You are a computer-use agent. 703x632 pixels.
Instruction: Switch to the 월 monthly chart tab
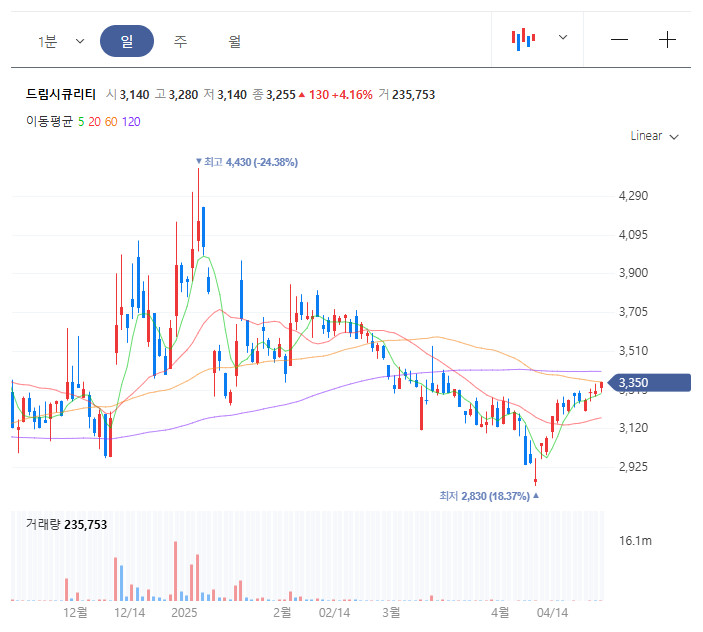click(234, 41)
